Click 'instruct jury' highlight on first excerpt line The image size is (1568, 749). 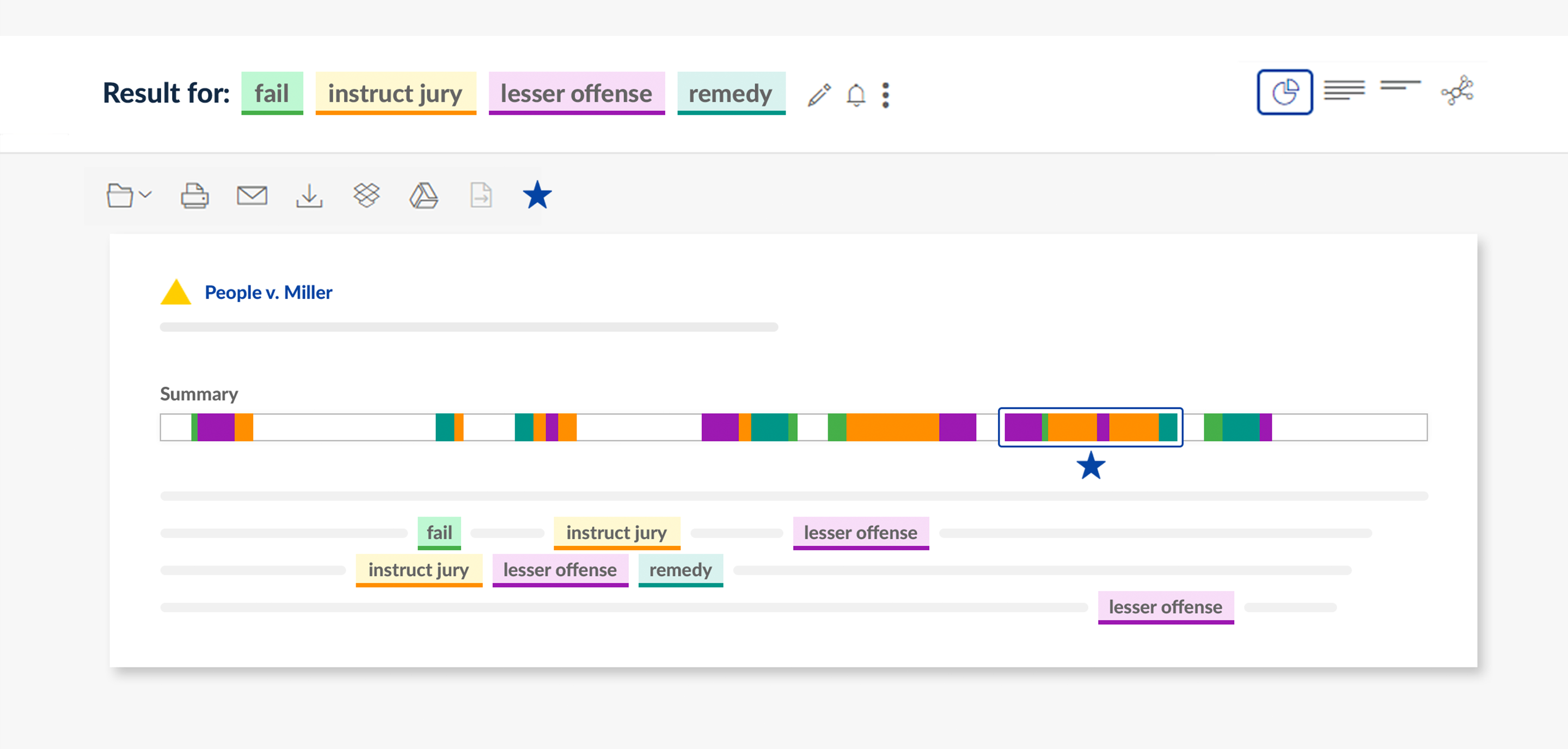tap(617, 533)
